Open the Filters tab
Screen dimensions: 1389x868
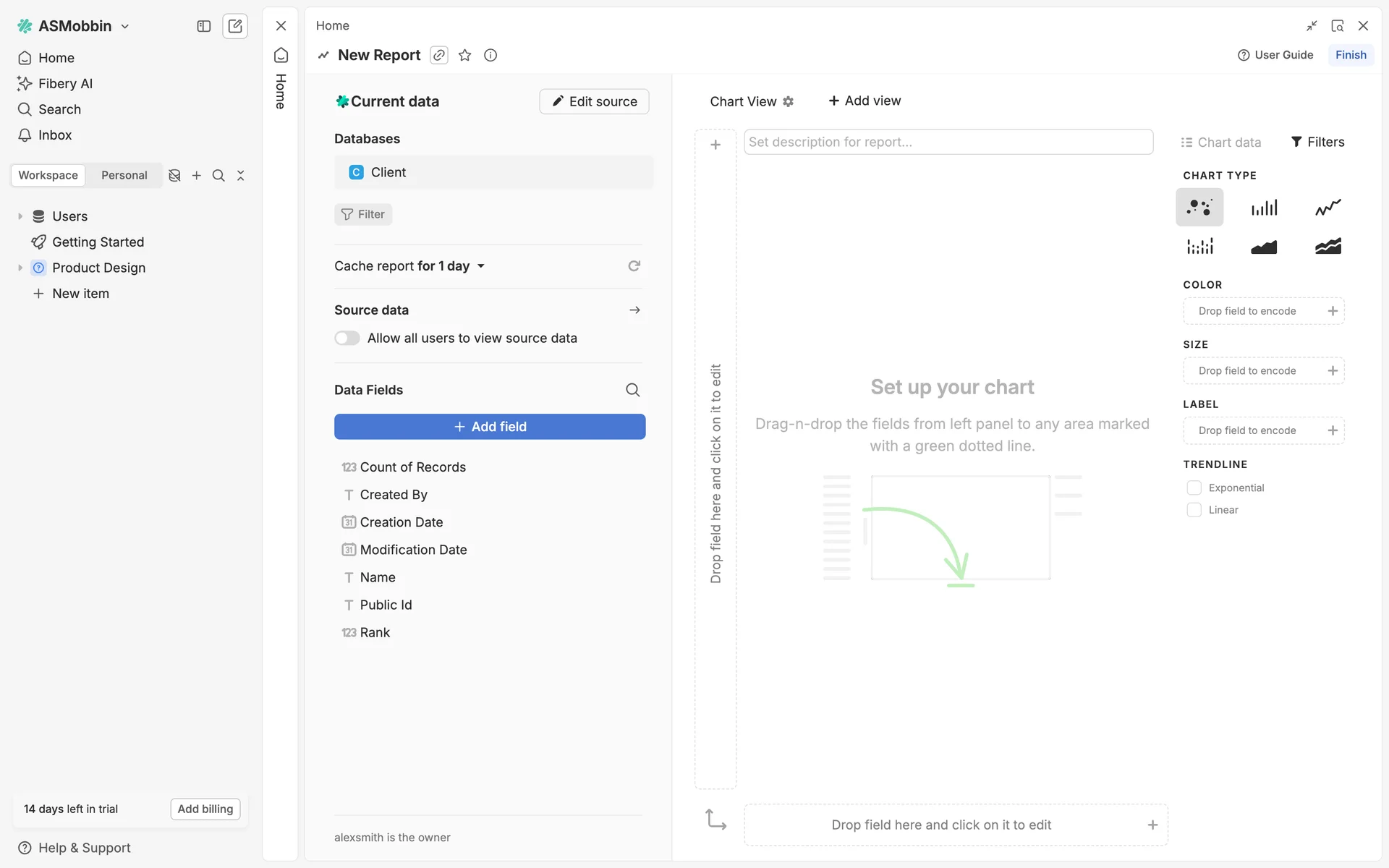click(1317, 142)
